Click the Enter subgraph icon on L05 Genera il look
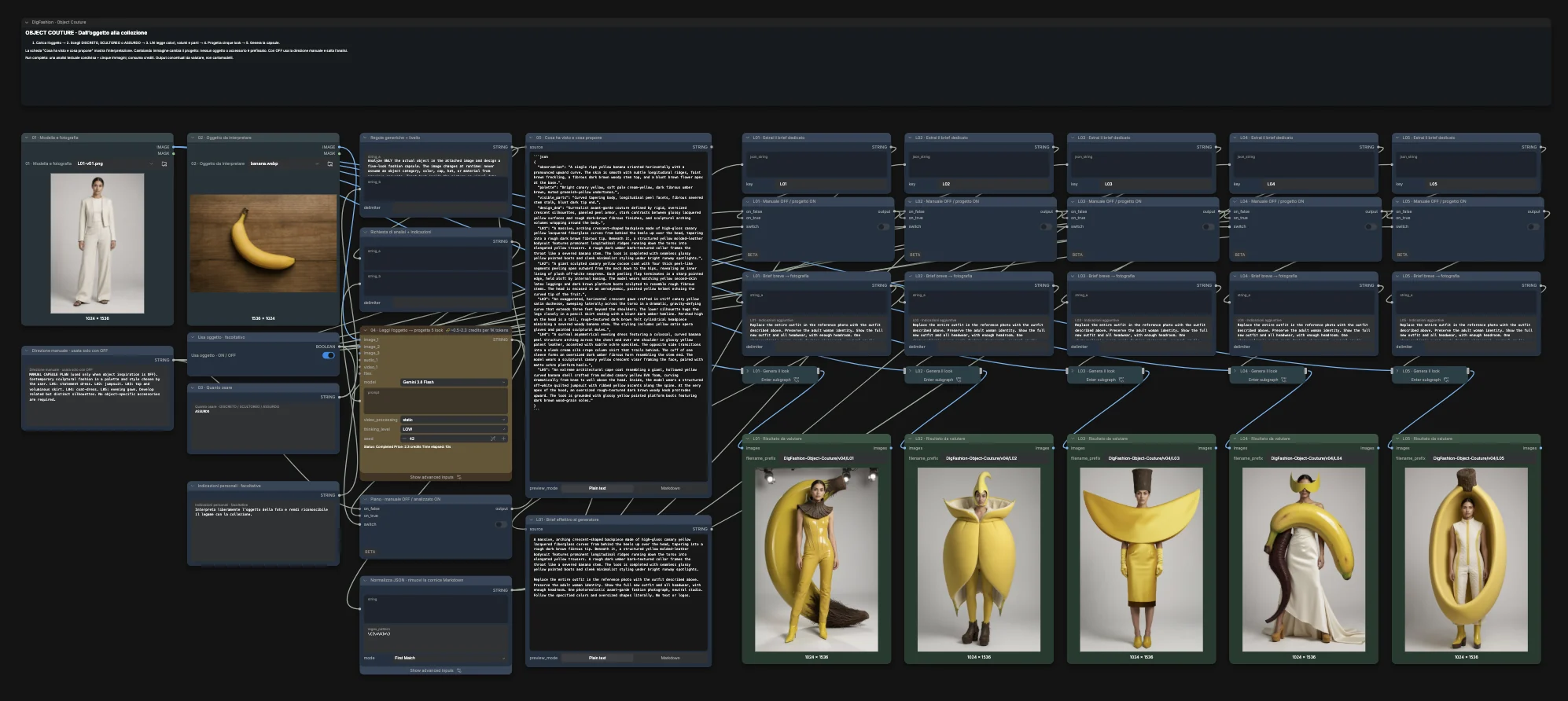The width and height of the screenshot is (1568, 701). [1446, 380]
